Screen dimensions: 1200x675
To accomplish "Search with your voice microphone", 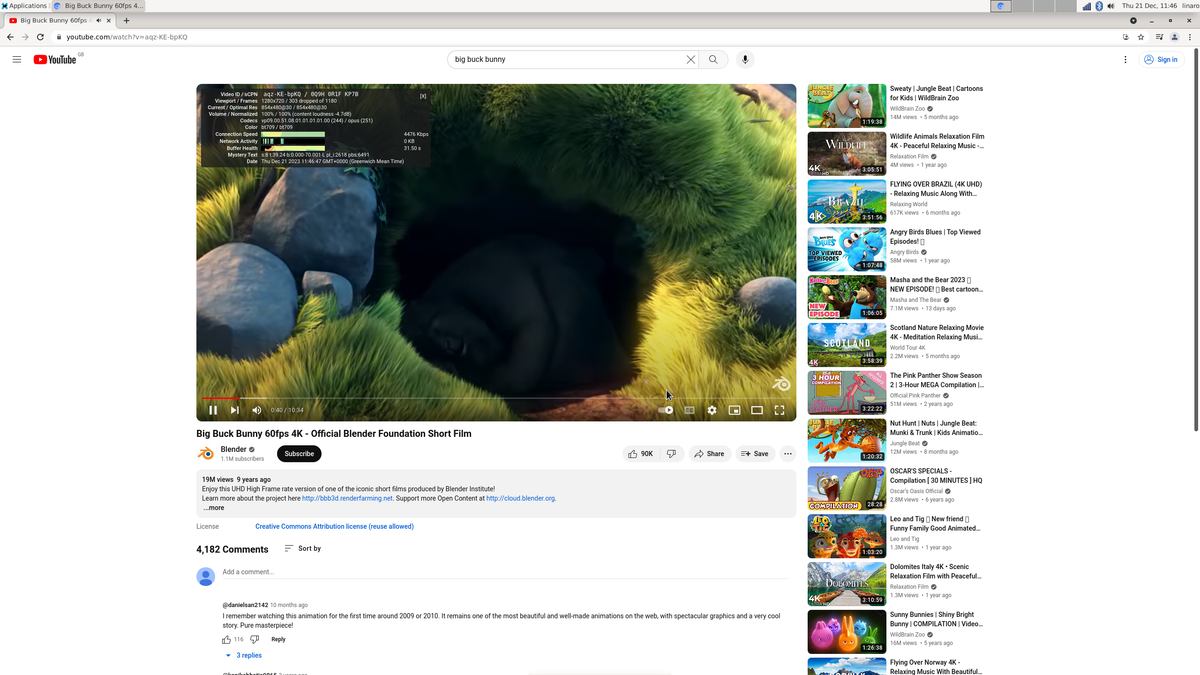I will pyautogui.click(x=745, y=60).
